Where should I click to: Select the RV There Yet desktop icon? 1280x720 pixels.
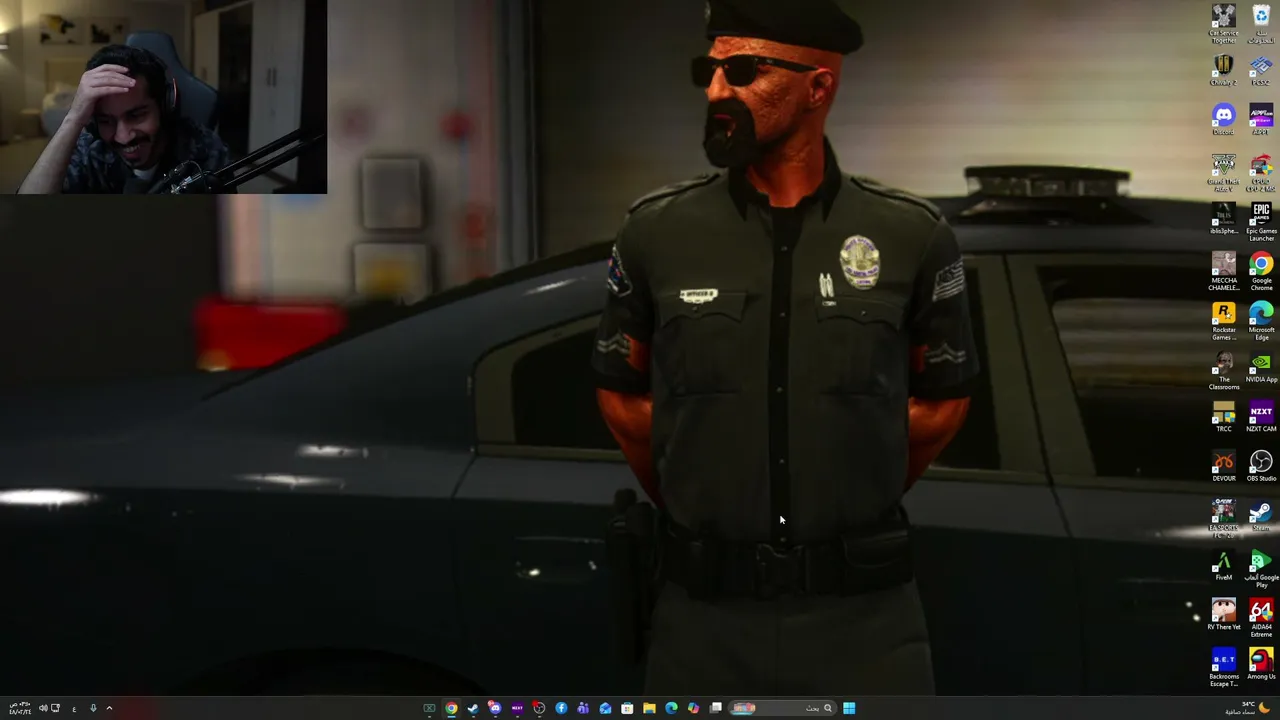[1223, 615]
